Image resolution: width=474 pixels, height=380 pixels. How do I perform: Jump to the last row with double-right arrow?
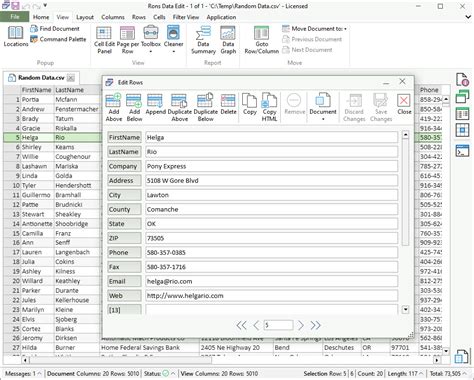tap(315, 325)
